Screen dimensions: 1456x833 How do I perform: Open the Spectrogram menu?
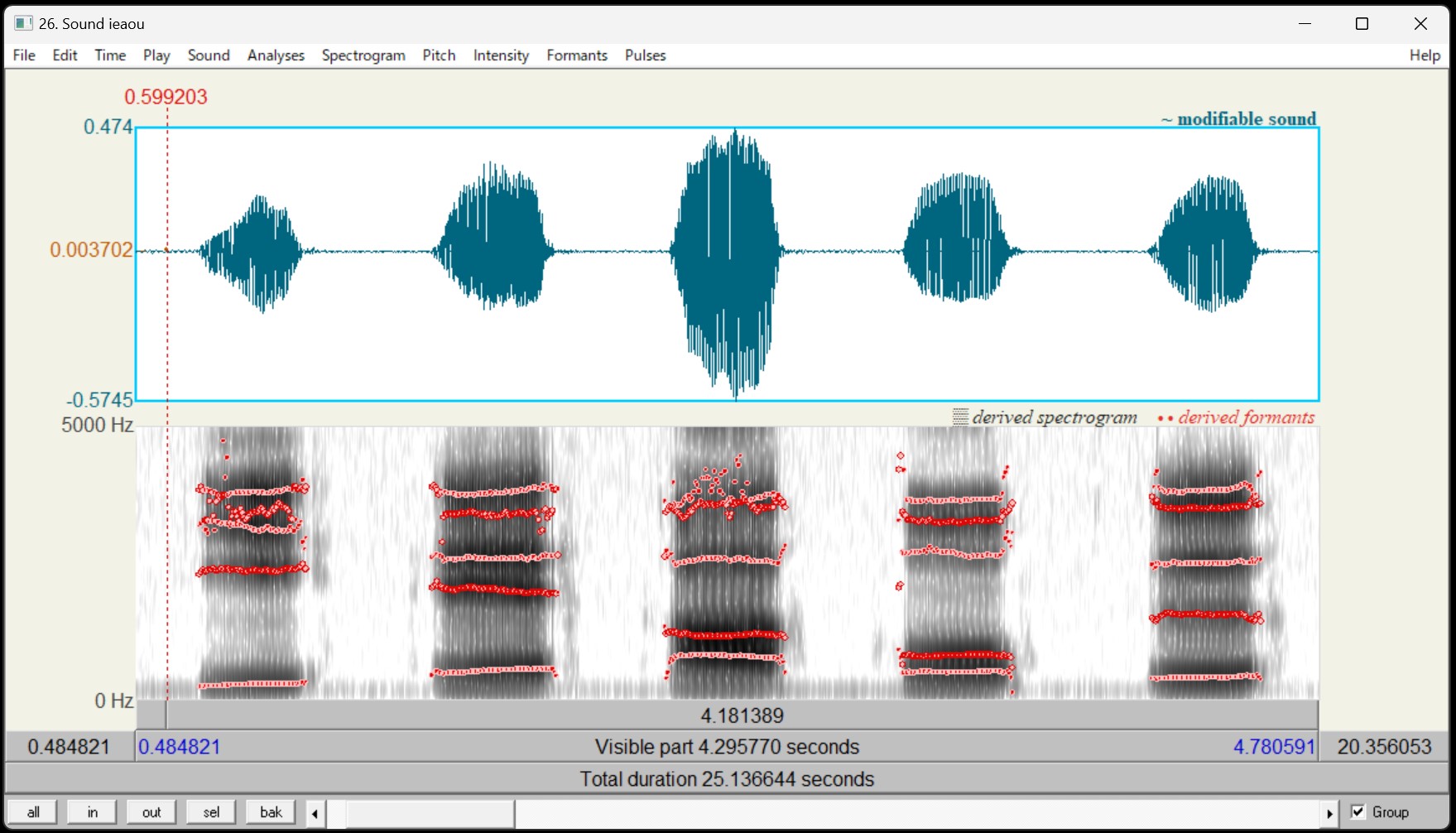point(363,55)
